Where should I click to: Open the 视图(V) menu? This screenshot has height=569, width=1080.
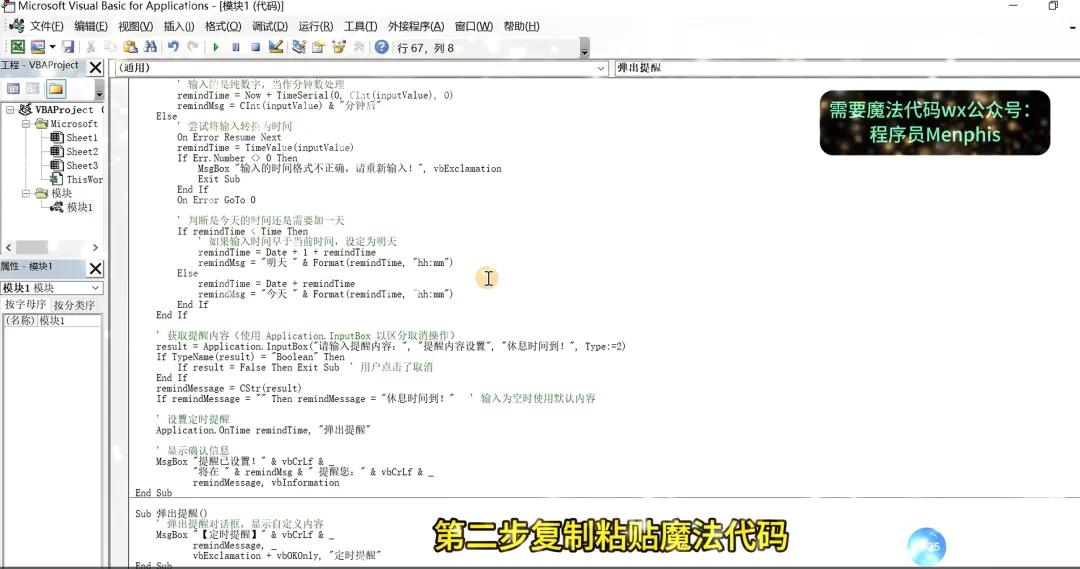pos(136,26)
